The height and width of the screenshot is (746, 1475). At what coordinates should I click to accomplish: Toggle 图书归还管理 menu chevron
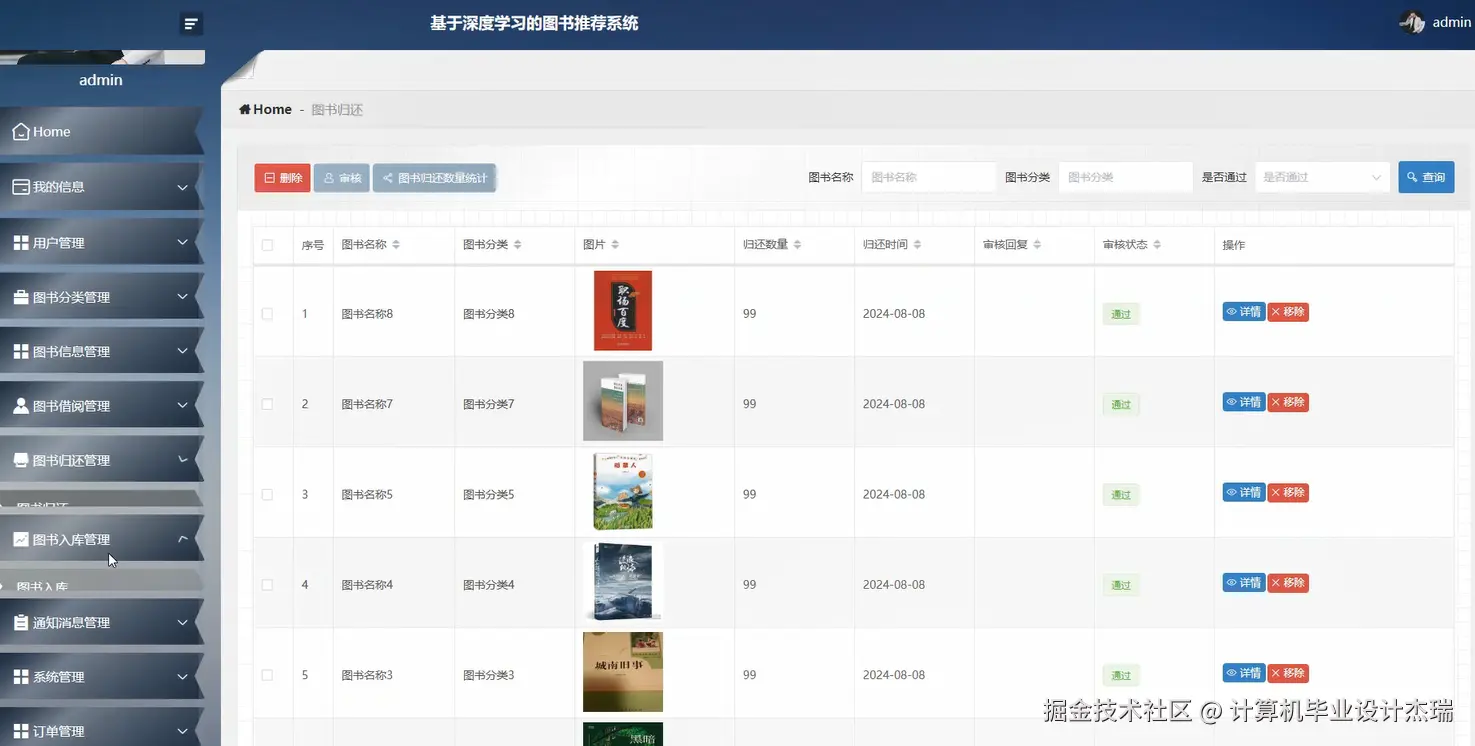(182, 460)
